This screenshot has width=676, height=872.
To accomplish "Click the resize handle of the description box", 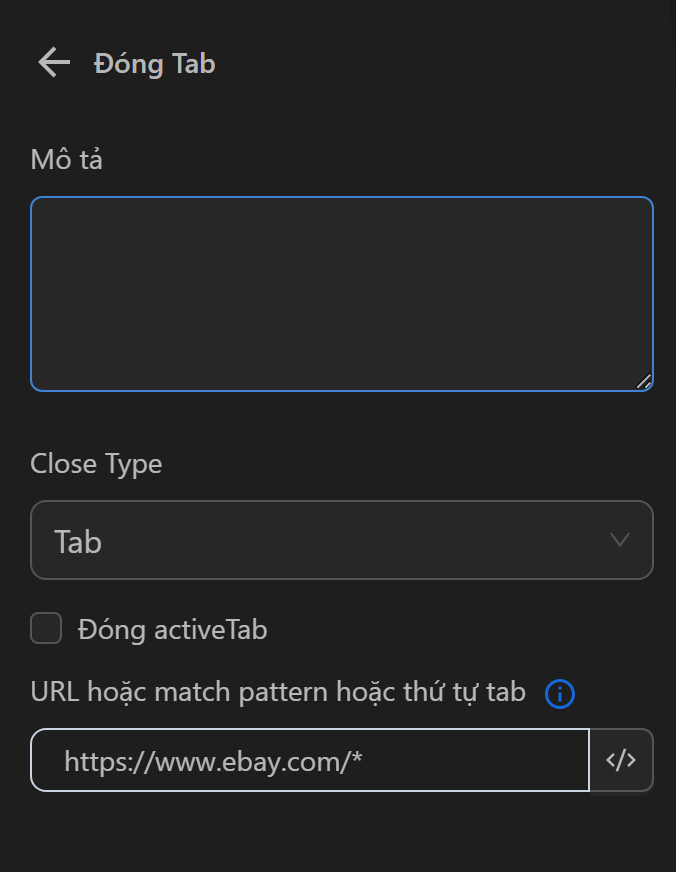I will [x=645, y=381].
